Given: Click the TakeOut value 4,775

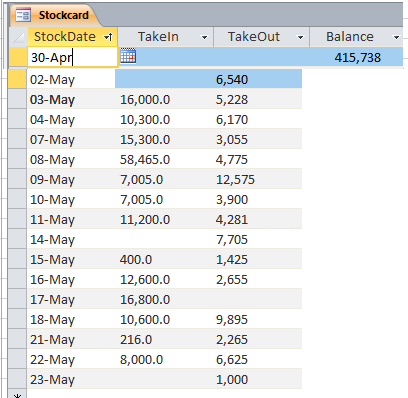Looking at the screenshot, I should [232, 160].
